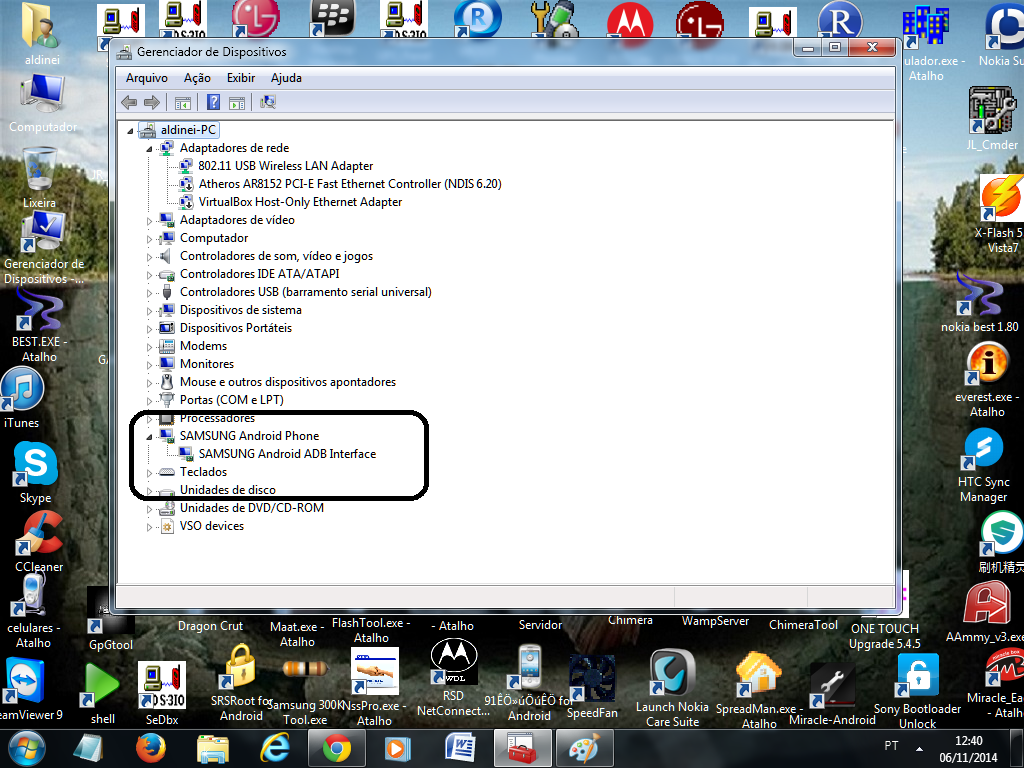The height and width of the screenshot is (768, 1024).
Task: Expand the Modems category
Action: tap(149, 347)
